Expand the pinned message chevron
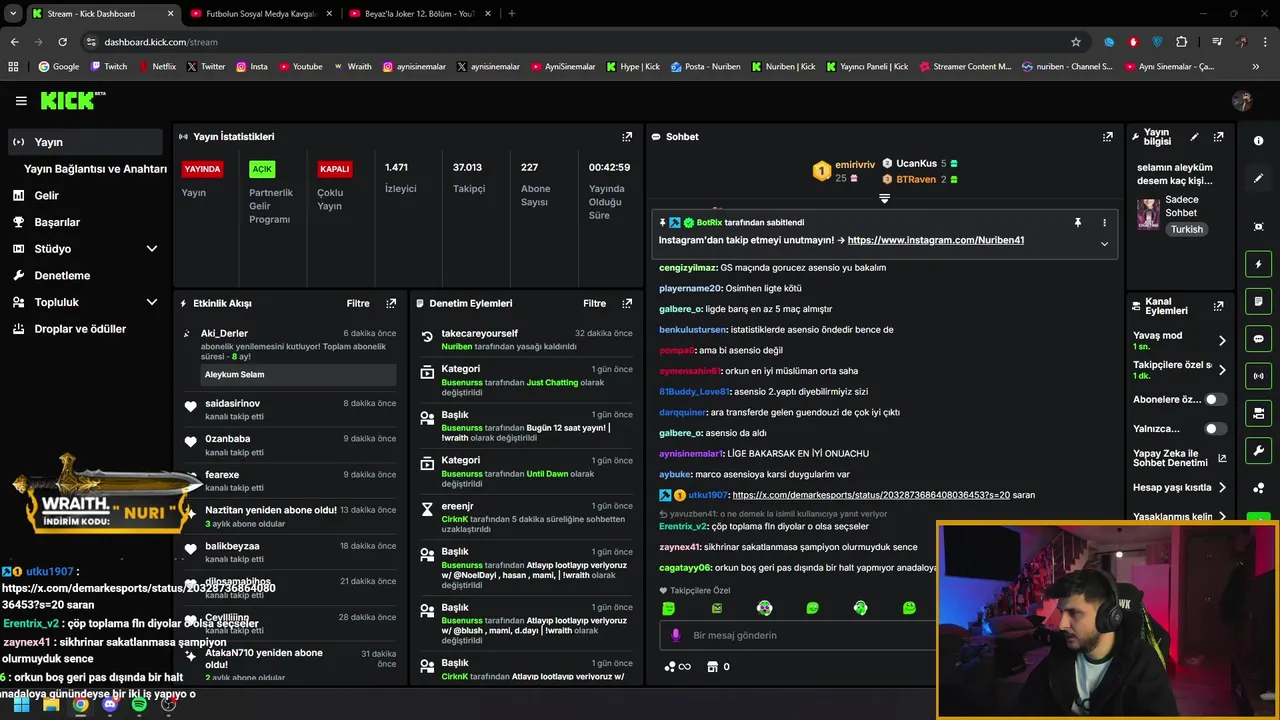The image size is (1280, 720). 1104,244
